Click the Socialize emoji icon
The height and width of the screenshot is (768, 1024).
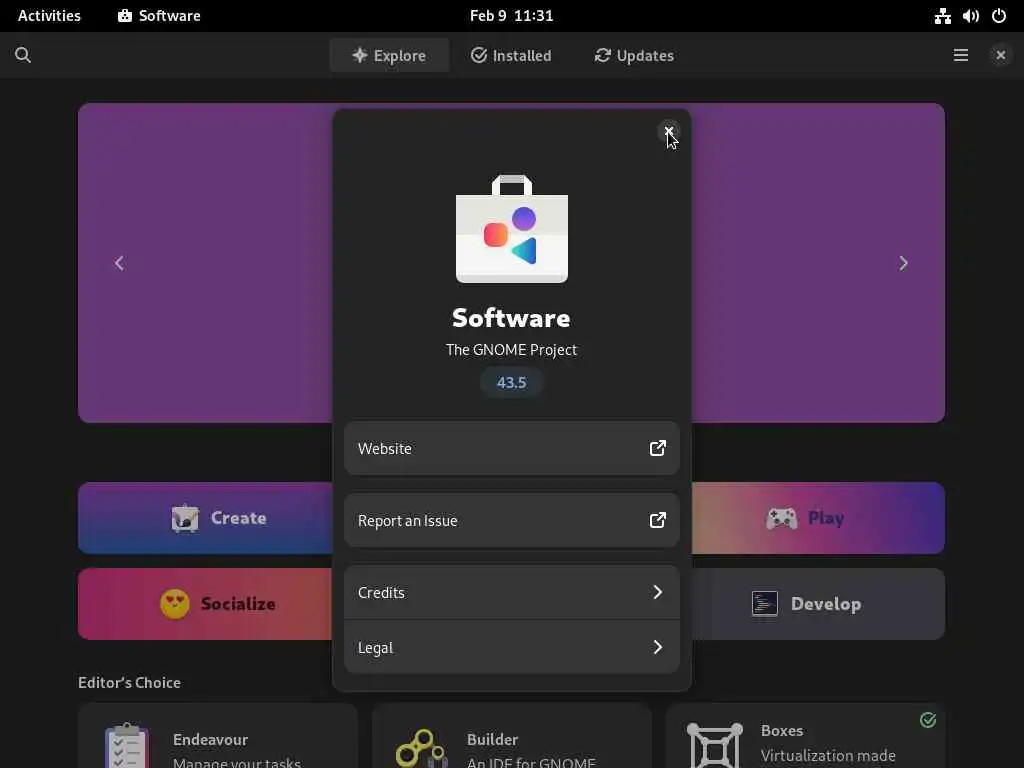[x=175, y=603]
